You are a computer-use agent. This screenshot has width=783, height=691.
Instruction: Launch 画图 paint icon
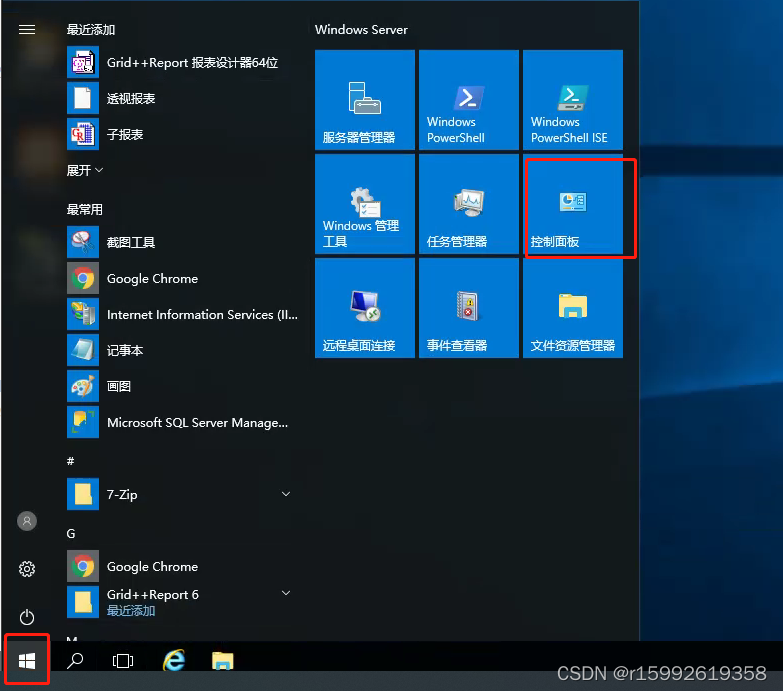pyautogui.click(x=83, y=386)
